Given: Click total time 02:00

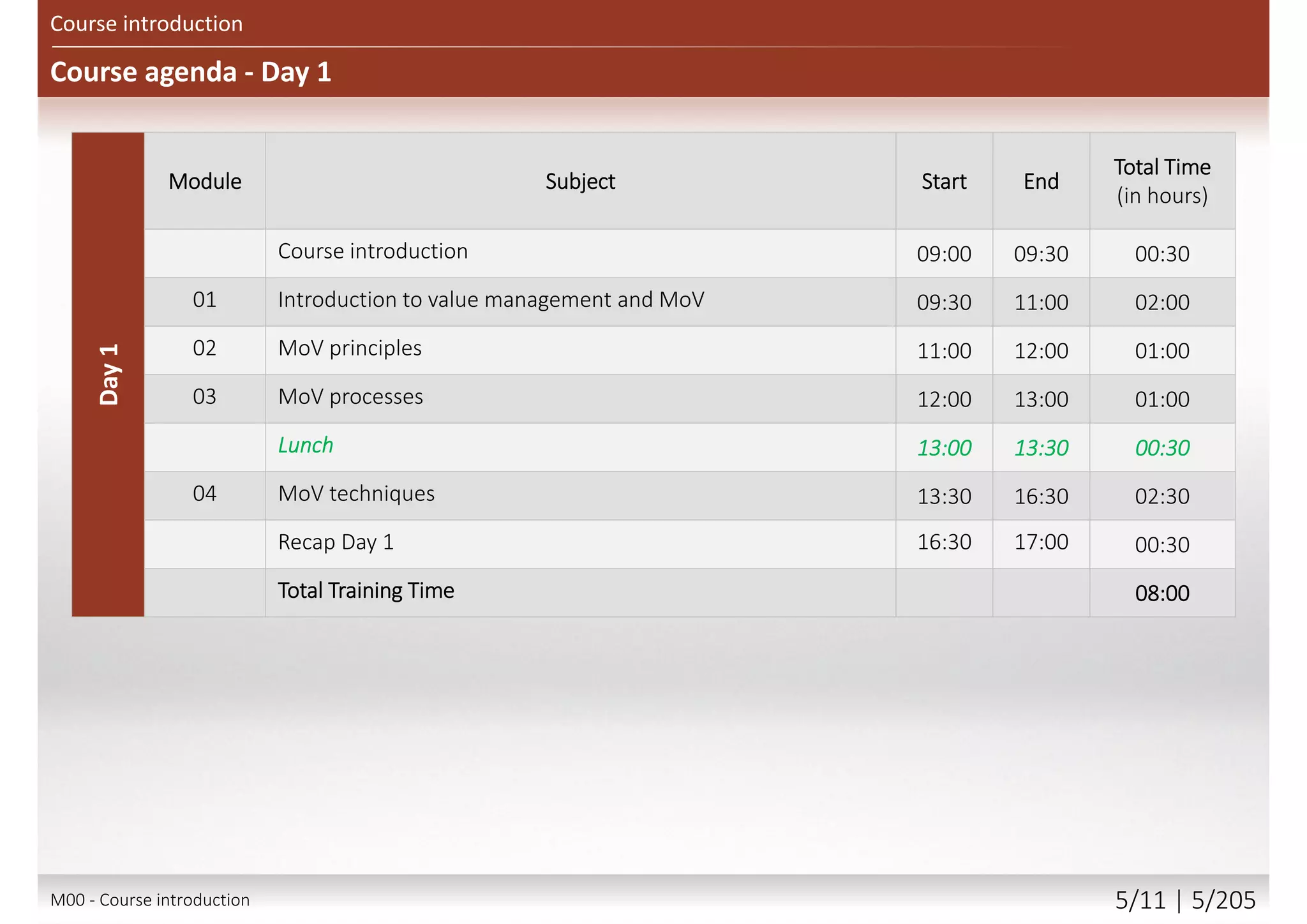Looking at the screenshot, I should pos(1162,302).
